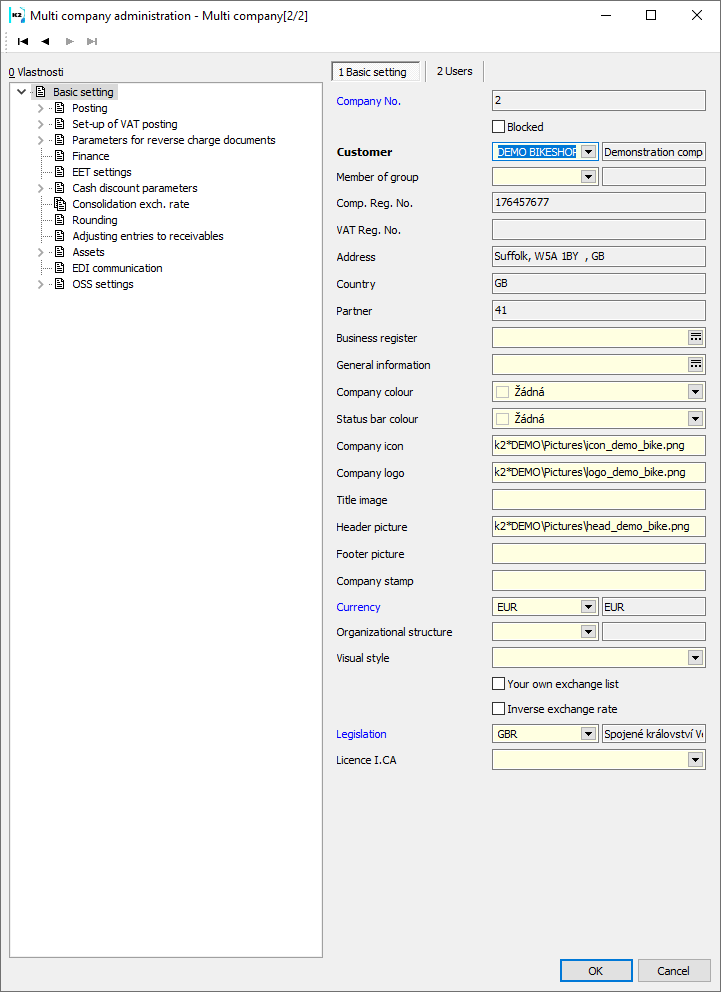Click document icon beside EDI communication
721x992 pixels.
coord(59,268)
